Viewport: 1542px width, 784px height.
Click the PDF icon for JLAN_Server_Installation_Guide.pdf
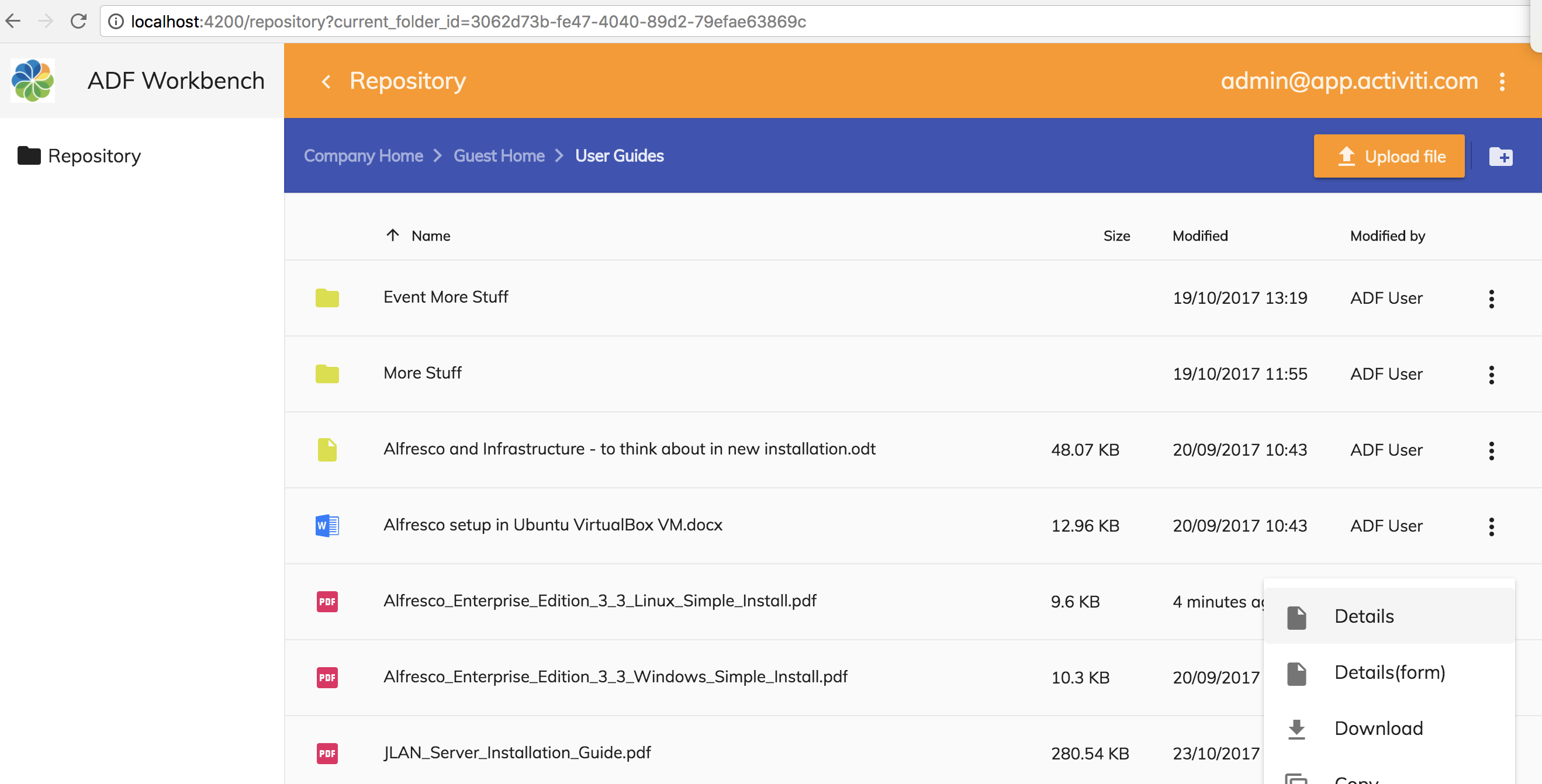pyautogui.click(x=327, y=753)
